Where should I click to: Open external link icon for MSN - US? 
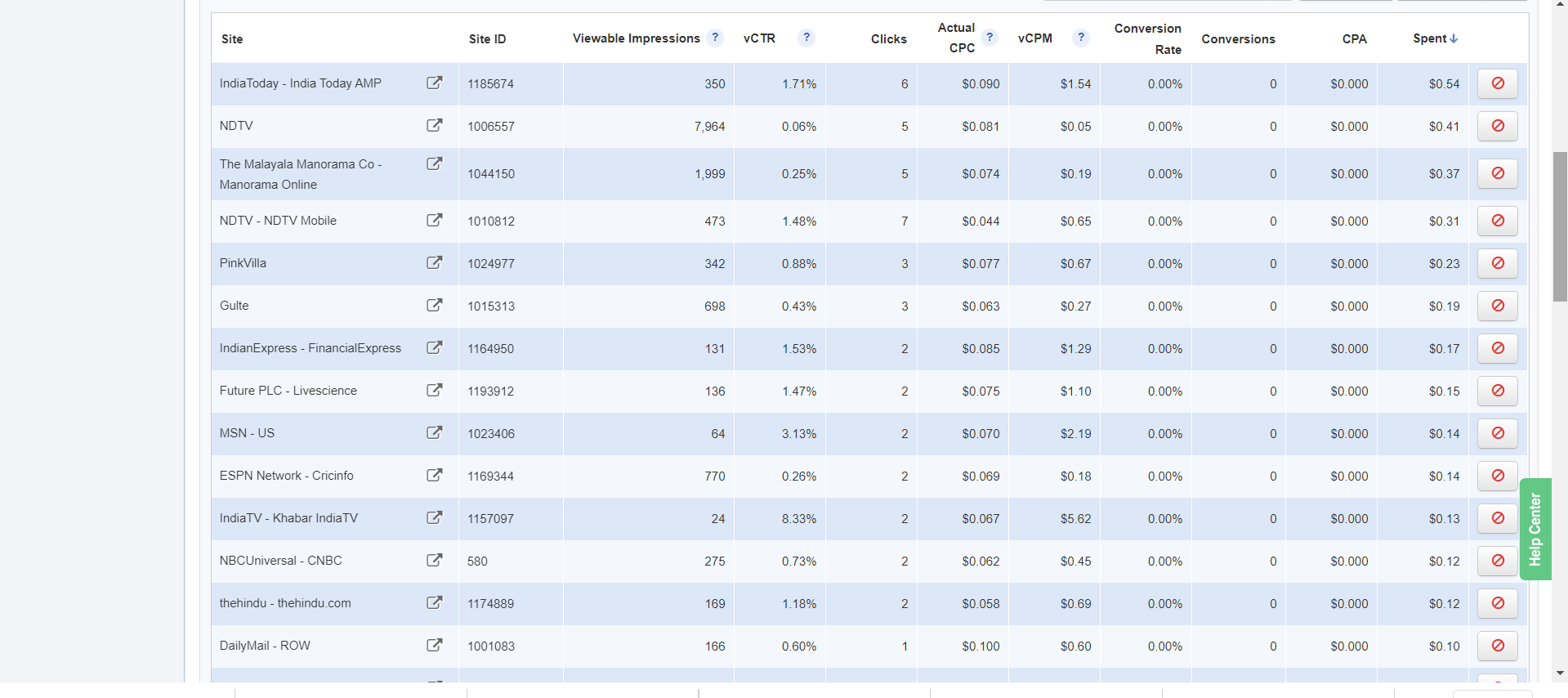click(435, 432)
